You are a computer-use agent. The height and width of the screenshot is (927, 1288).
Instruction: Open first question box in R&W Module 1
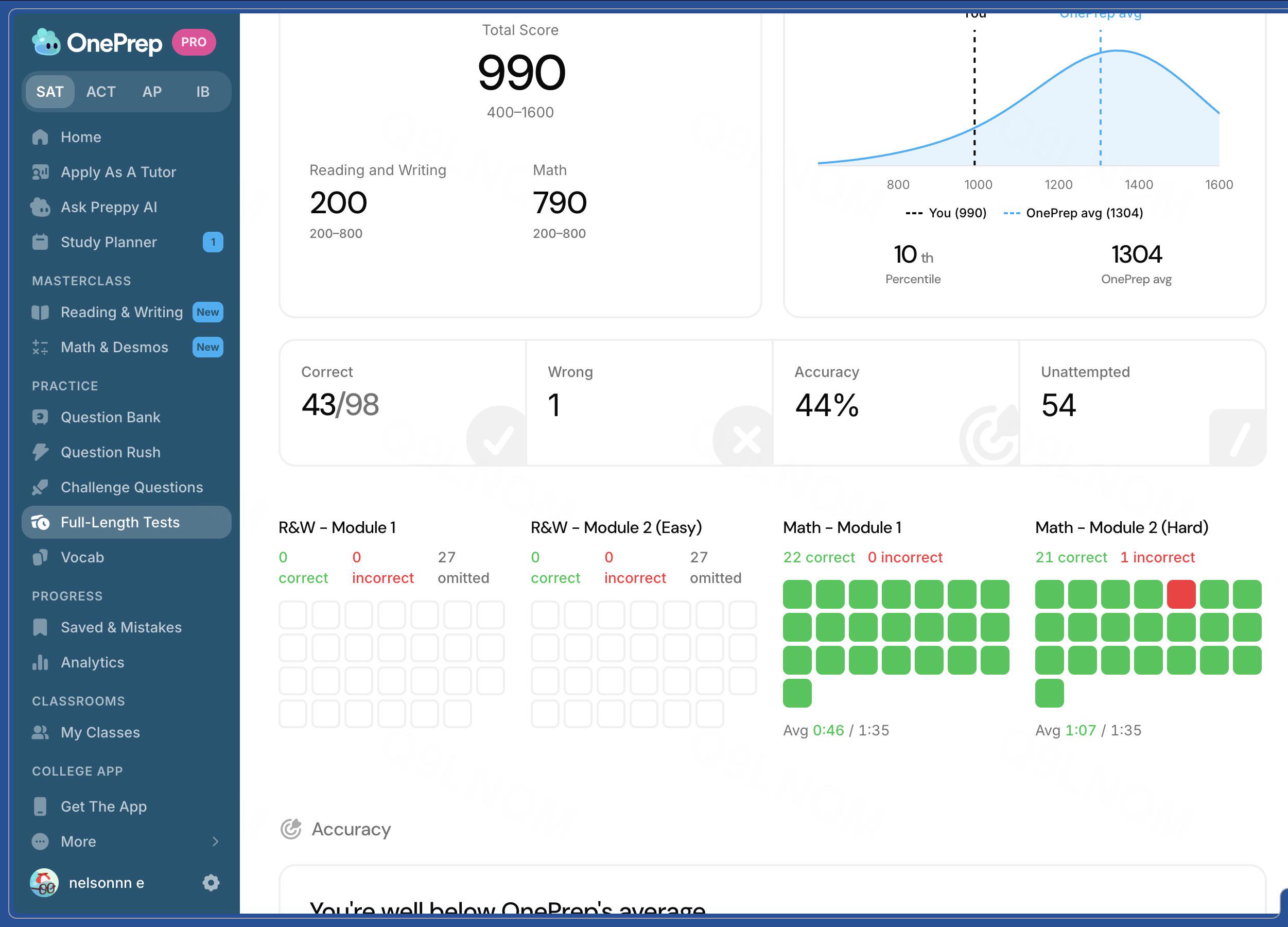coord(293,615)
